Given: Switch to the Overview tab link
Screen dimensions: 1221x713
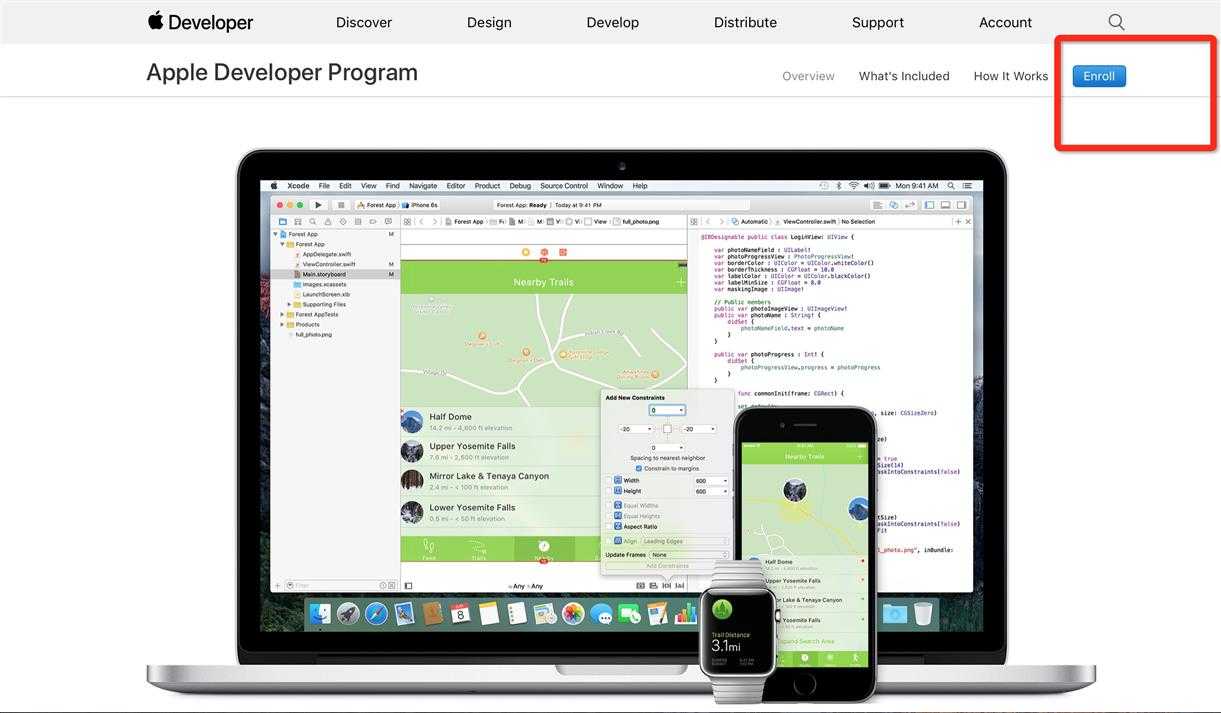Looking at the screenshot, I should [x=808, y=76].
